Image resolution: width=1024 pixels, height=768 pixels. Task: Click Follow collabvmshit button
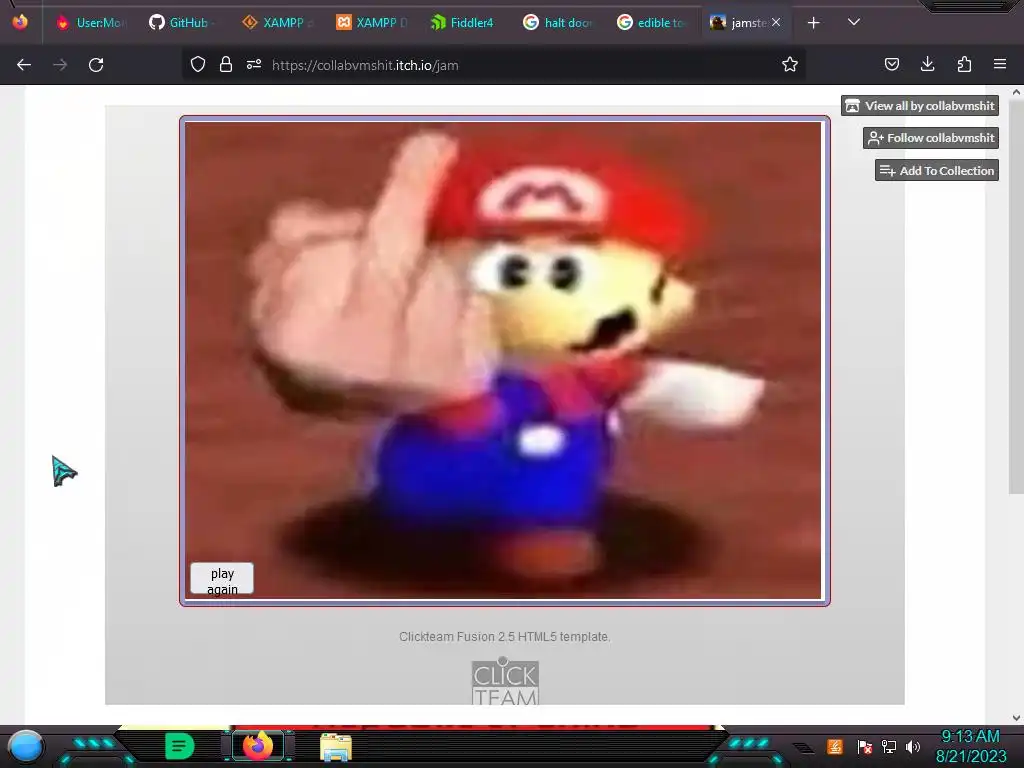tap(931, 138)
